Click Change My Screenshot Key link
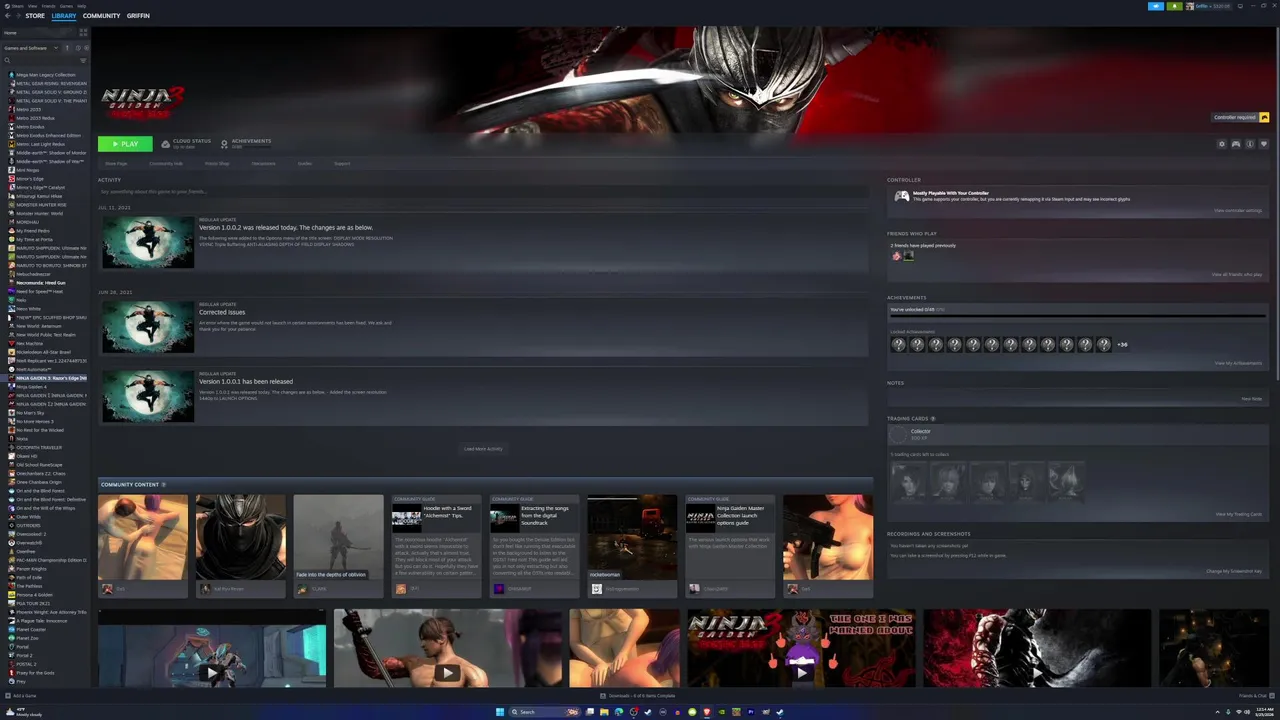This screenshot has width=1280, height=720. (x=1234, y=571)
